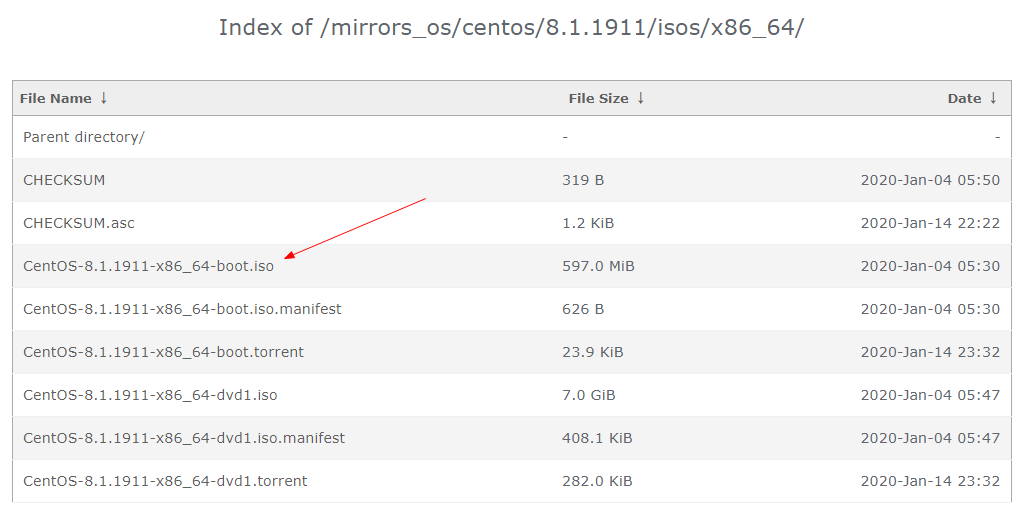The width and height of the screenshot is (1020, 507).
Task: Sort listing by File Size header
Action: click(x=598, y=98)
